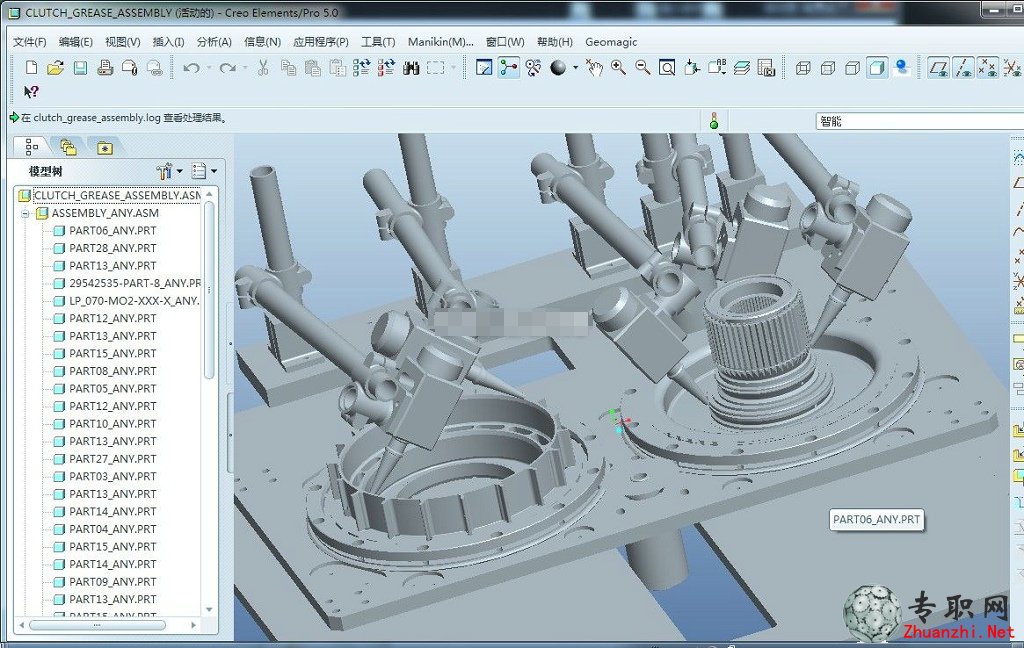The height and width of the screenshot is (648, 1024).
Task: Paste from clipboard icon
Action: tap(313, 67)
